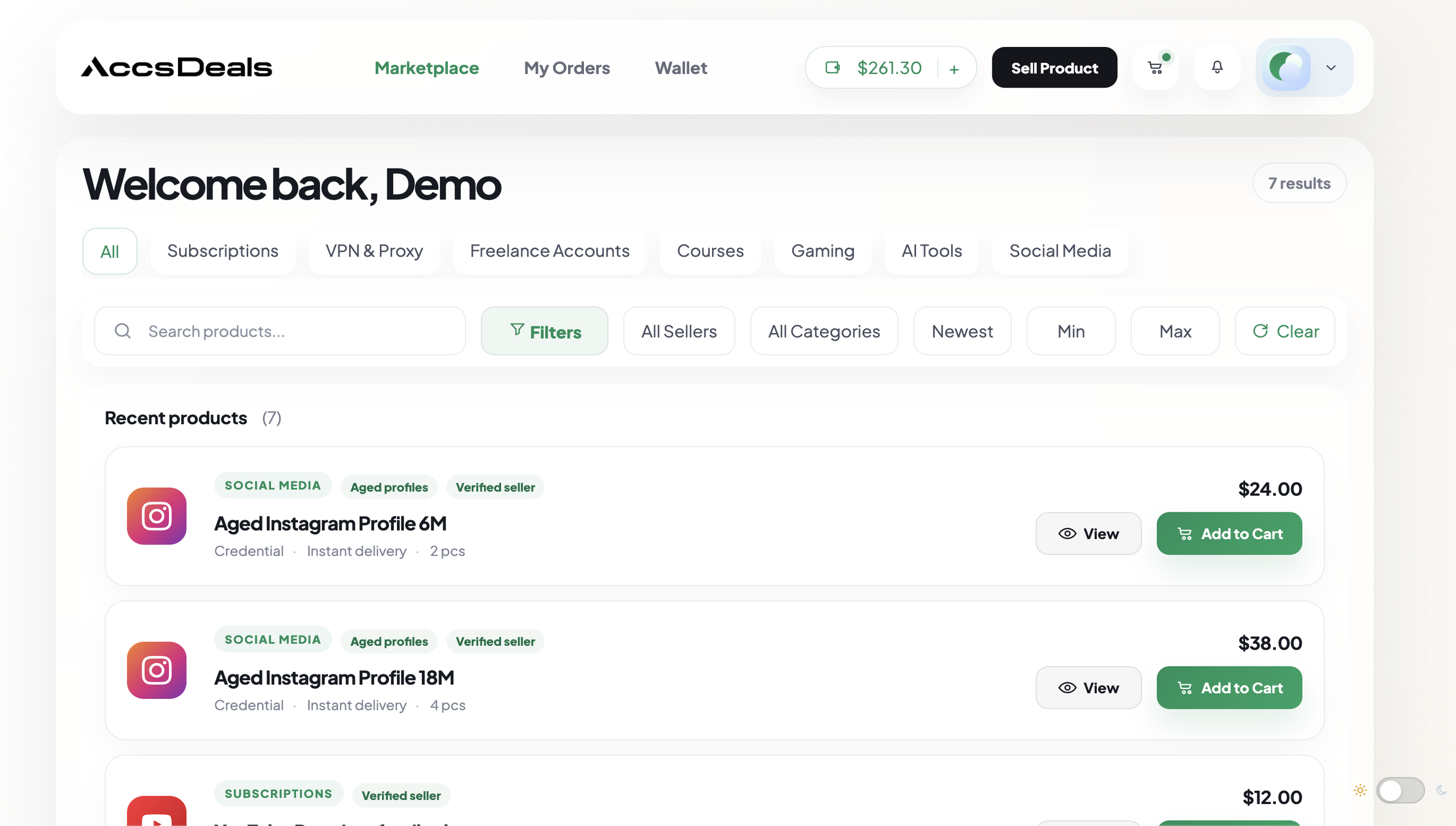Click the Instagram icon of Profile 18M
1456x826 pixels.
coord(157,671)
